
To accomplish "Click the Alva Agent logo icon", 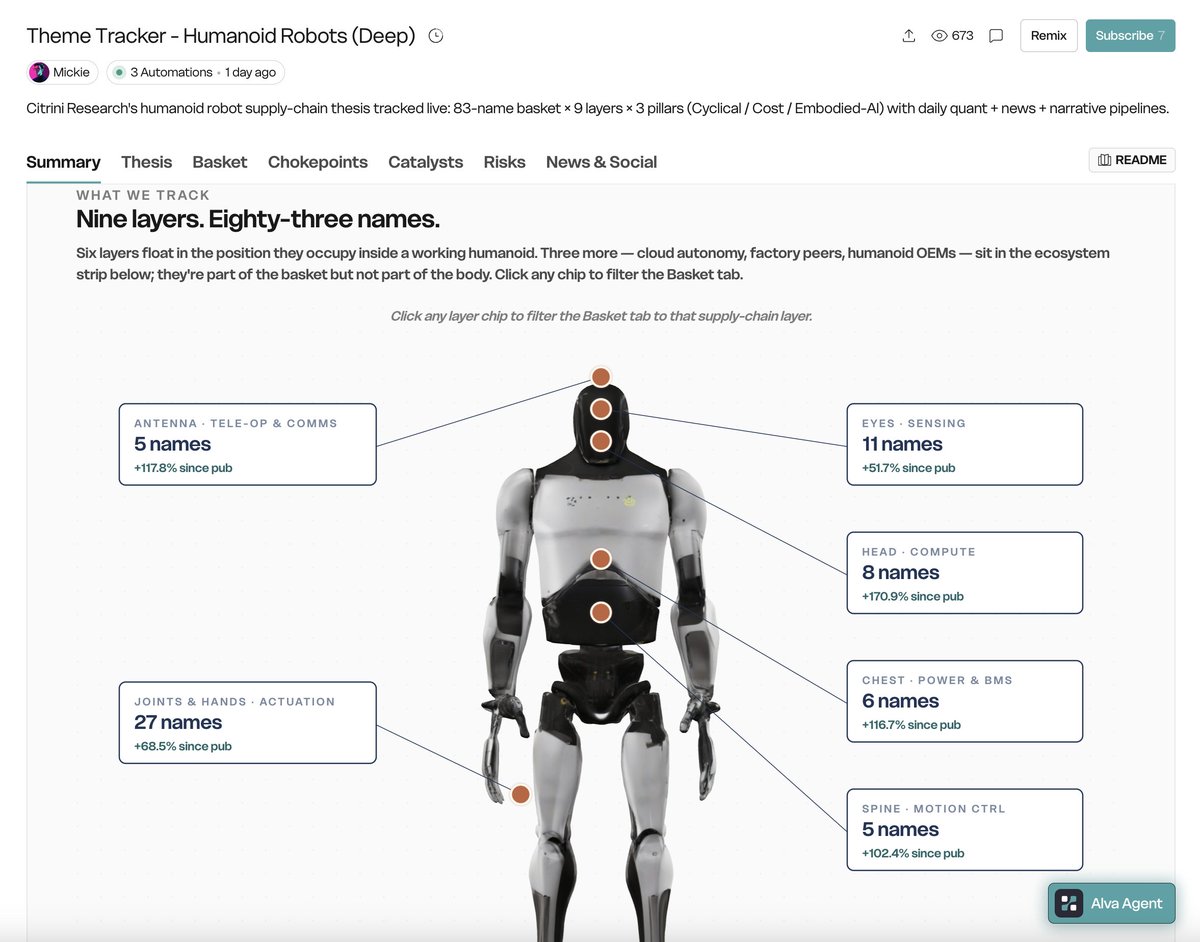I will pyautogui.click(x=1069, y=903).
